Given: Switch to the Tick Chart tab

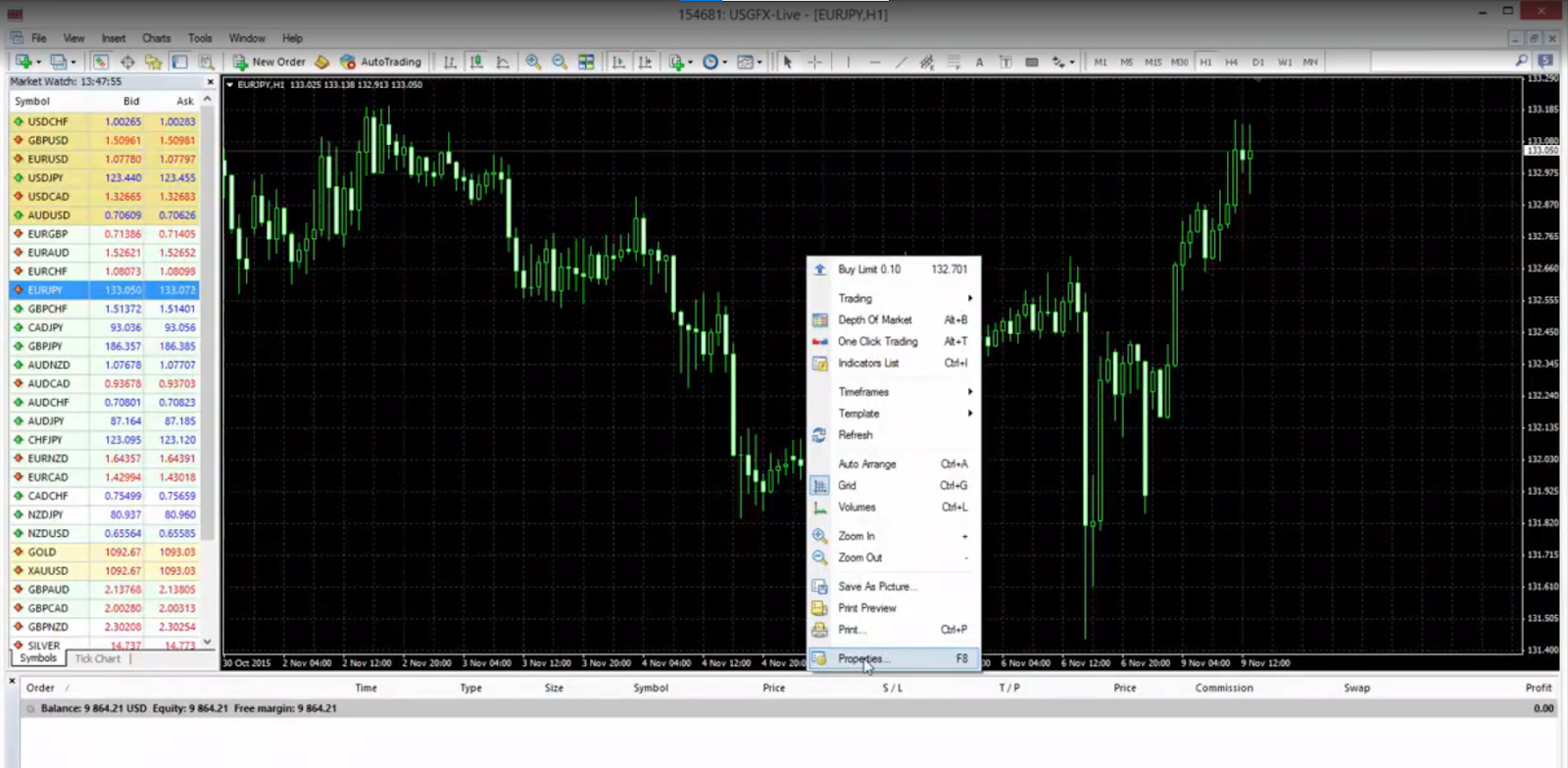Looking at the screenshot, I should (98, 659).
